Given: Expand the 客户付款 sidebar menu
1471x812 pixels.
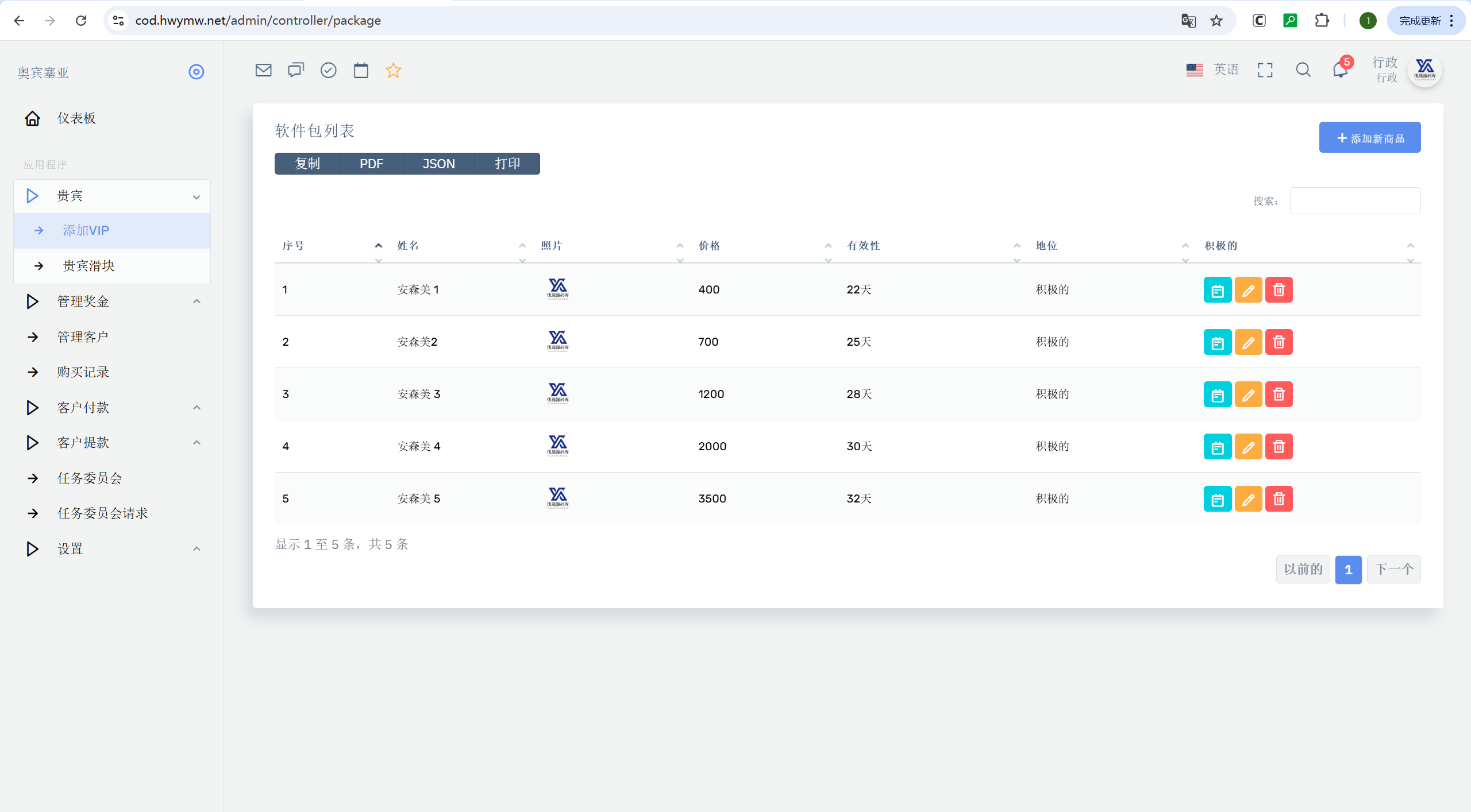Looking at the screenshot, I should coord(112,408).
